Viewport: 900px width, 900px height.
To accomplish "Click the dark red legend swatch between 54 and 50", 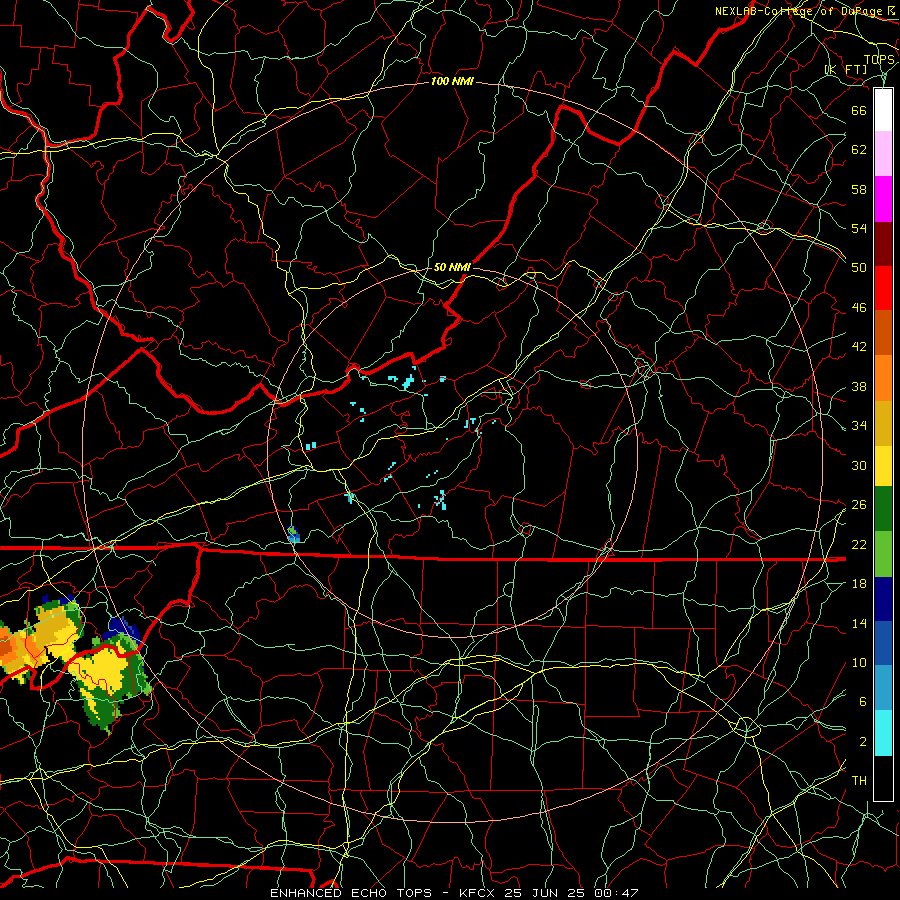I will point(883,243).
